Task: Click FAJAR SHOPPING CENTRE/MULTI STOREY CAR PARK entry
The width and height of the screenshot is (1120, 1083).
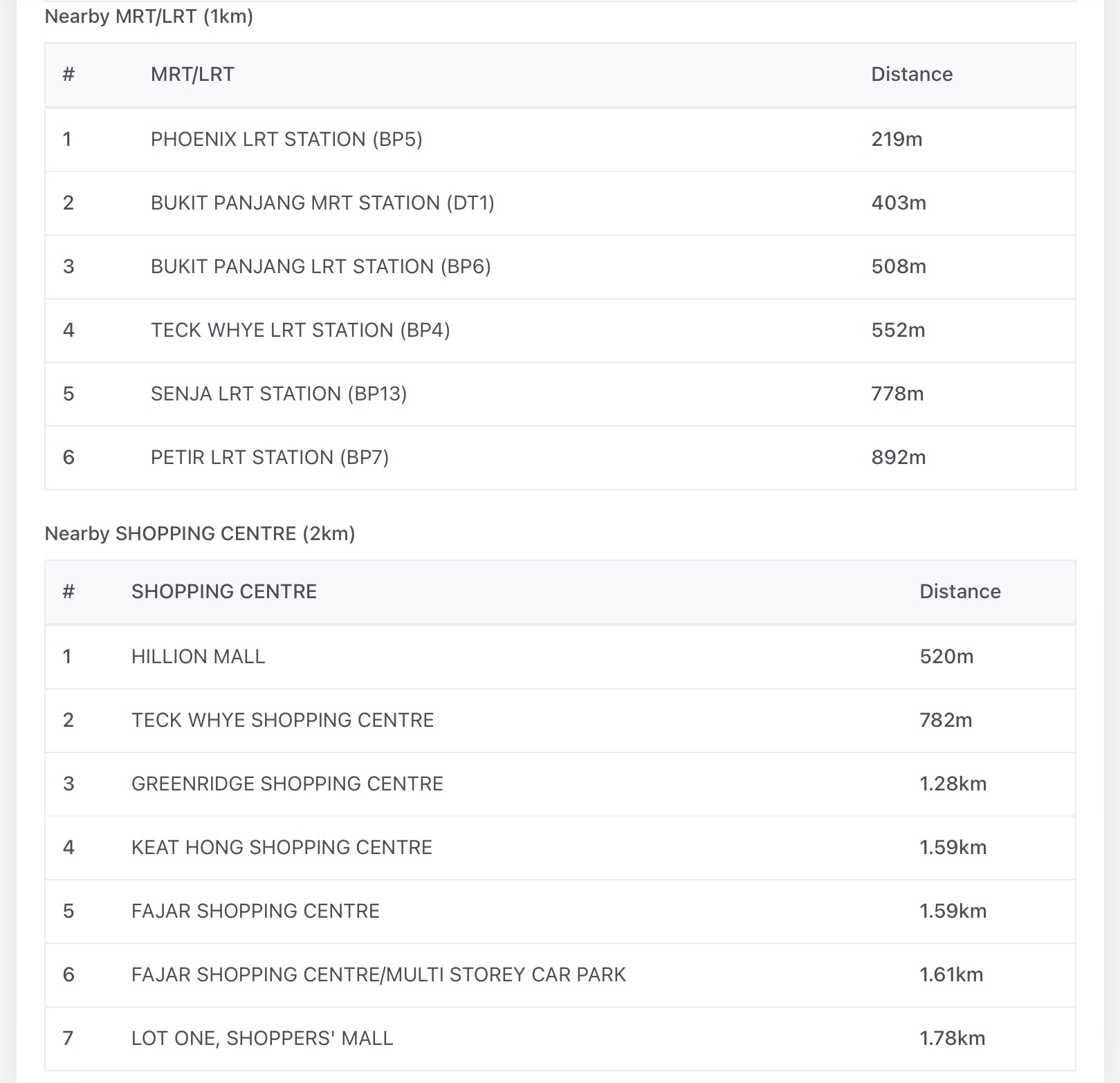Action: coord(378,974)
